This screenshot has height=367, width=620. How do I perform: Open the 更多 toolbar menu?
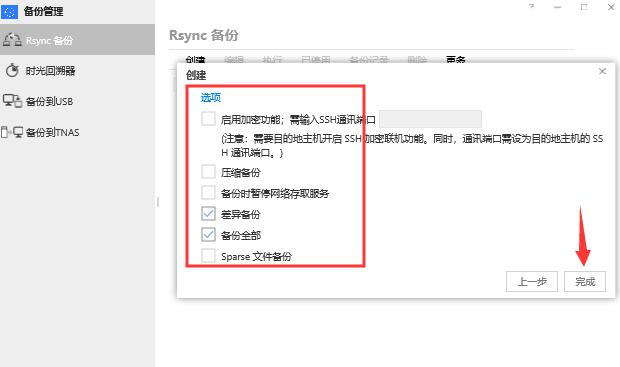pyautogui.click(x=456, y=60)
